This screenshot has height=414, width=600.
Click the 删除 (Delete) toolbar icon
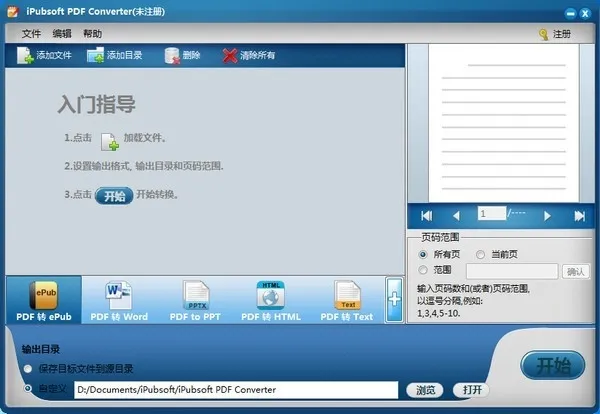click(172, 56)
